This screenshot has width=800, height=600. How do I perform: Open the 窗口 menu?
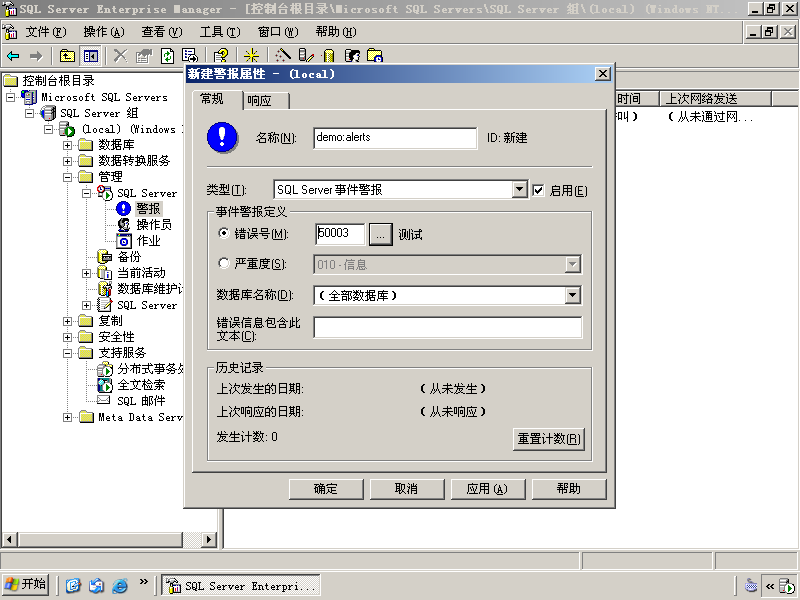click(278, 32)
